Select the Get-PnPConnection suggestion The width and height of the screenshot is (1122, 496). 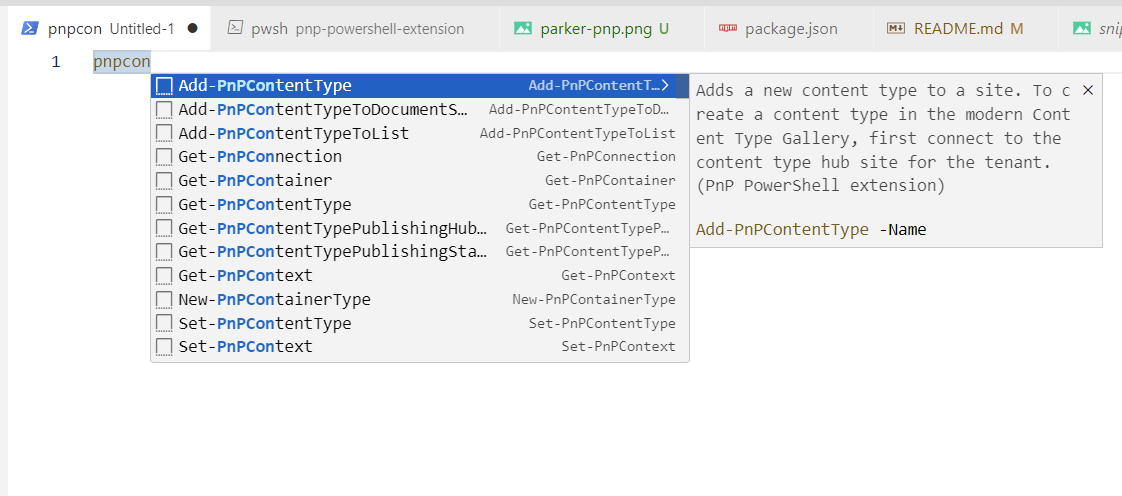pyautogui.click(x=420, y=157)
